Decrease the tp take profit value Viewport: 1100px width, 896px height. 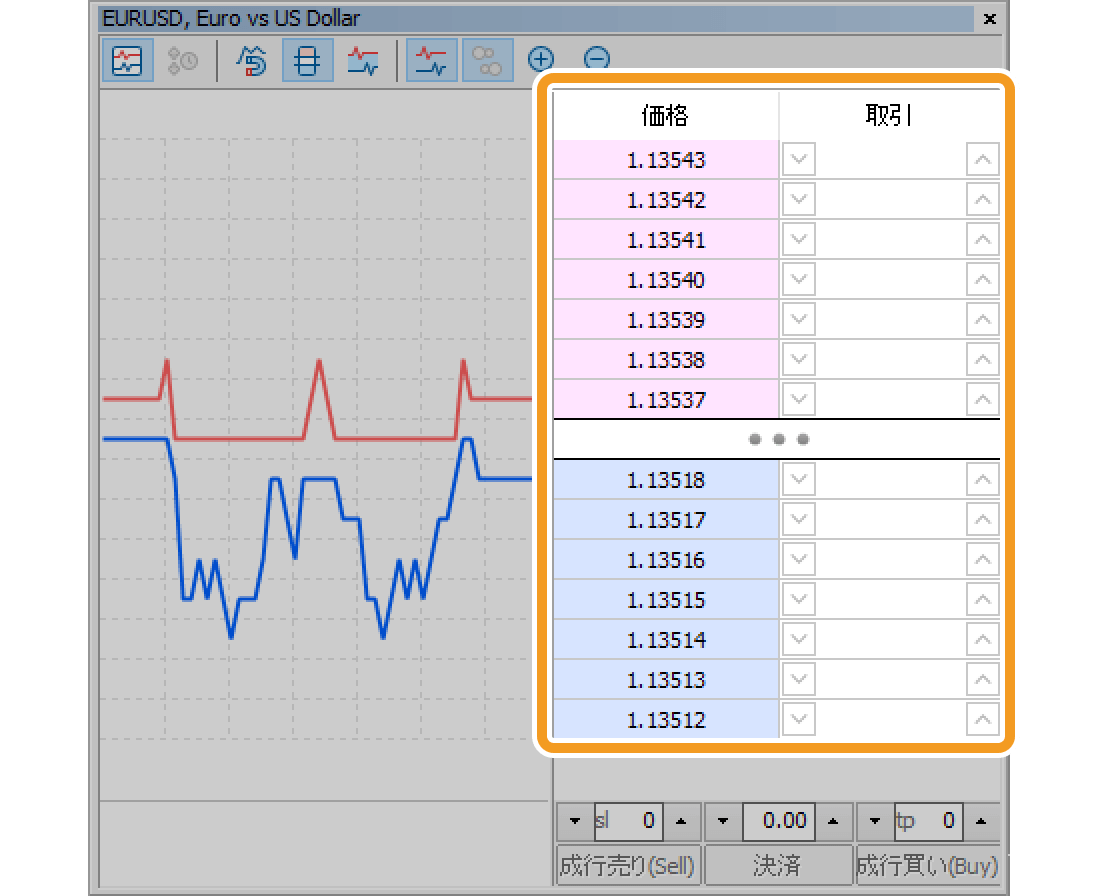[x=875, y=821]
